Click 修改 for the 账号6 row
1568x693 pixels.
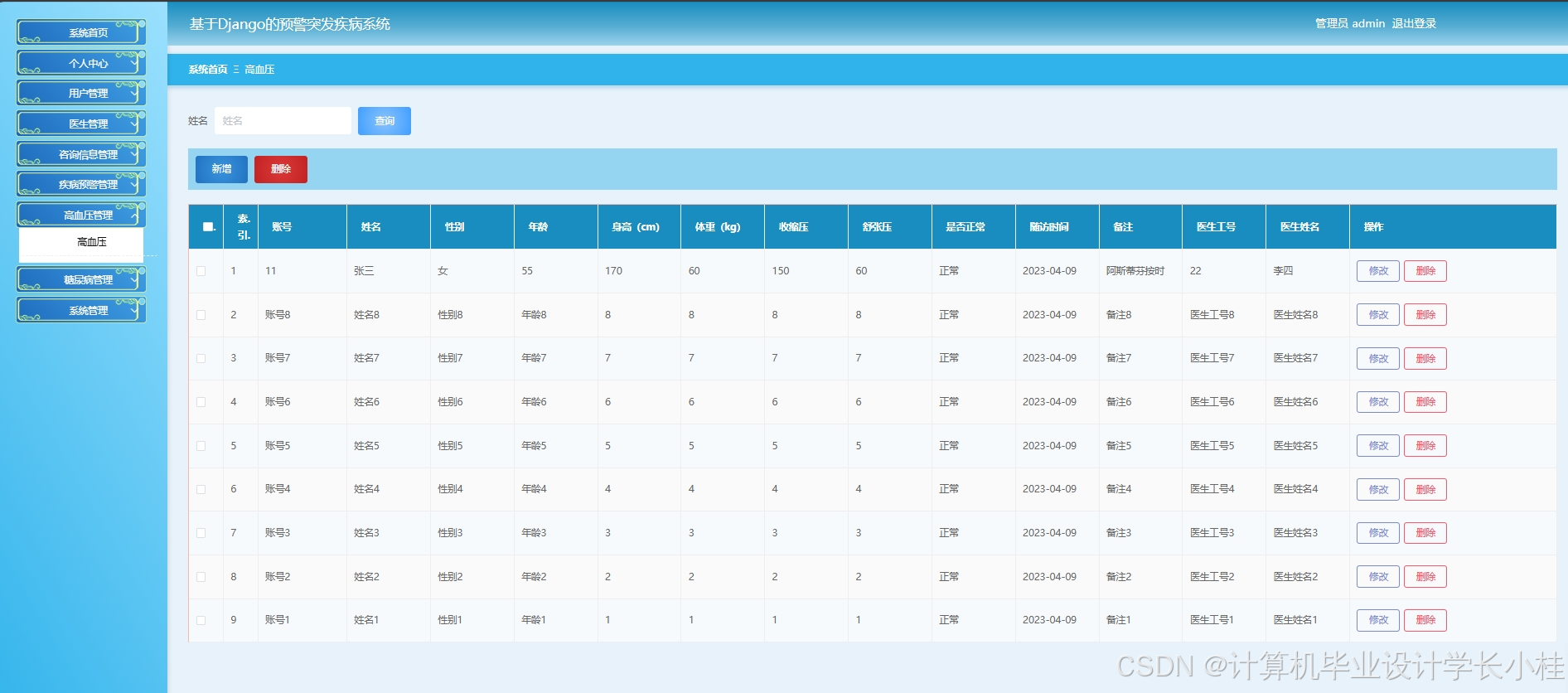coord(1378,402)
